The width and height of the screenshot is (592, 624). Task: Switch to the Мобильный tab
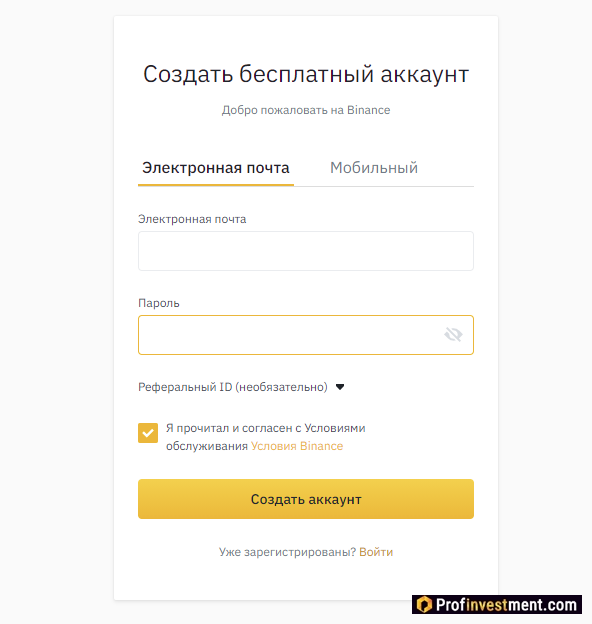[x=374, y=168]
